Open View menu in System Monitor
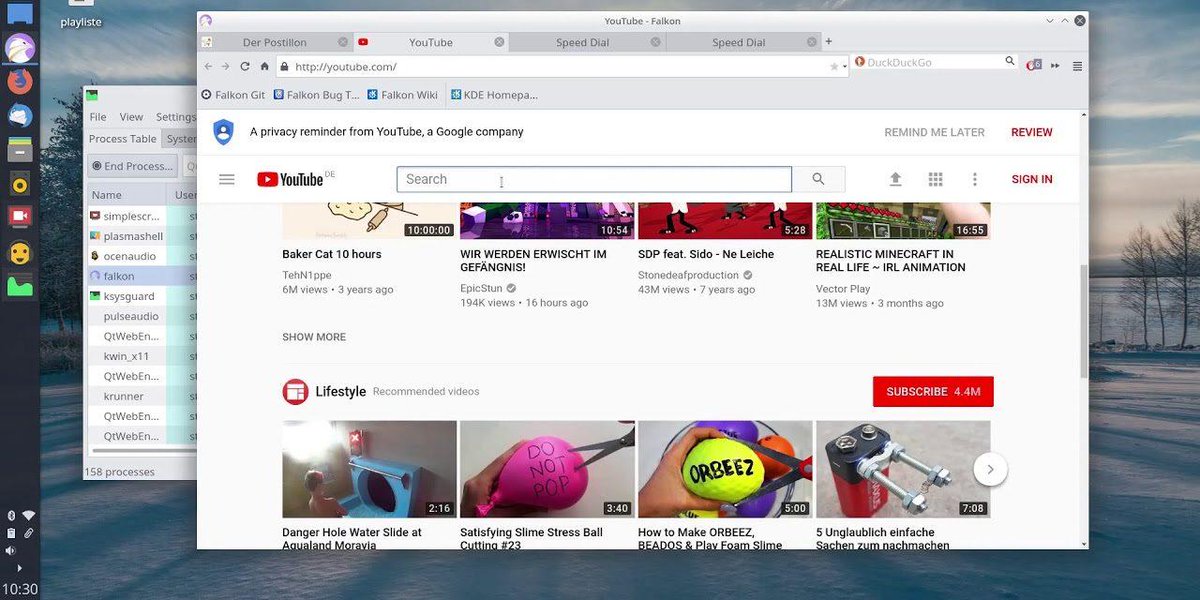 [131, 117]
